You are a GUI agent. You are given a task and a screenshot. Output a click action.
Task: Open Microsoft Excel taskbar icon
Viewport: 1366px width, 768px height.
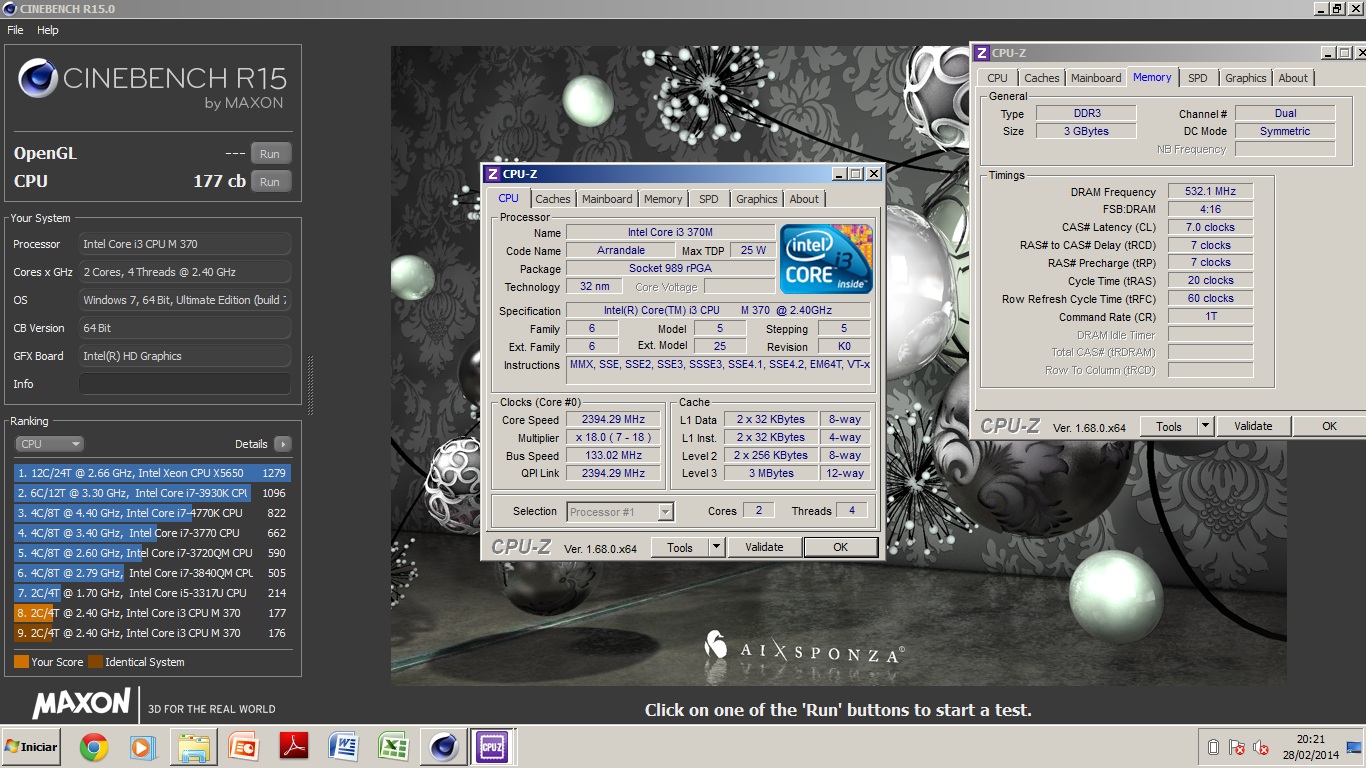tap(393, 747)
